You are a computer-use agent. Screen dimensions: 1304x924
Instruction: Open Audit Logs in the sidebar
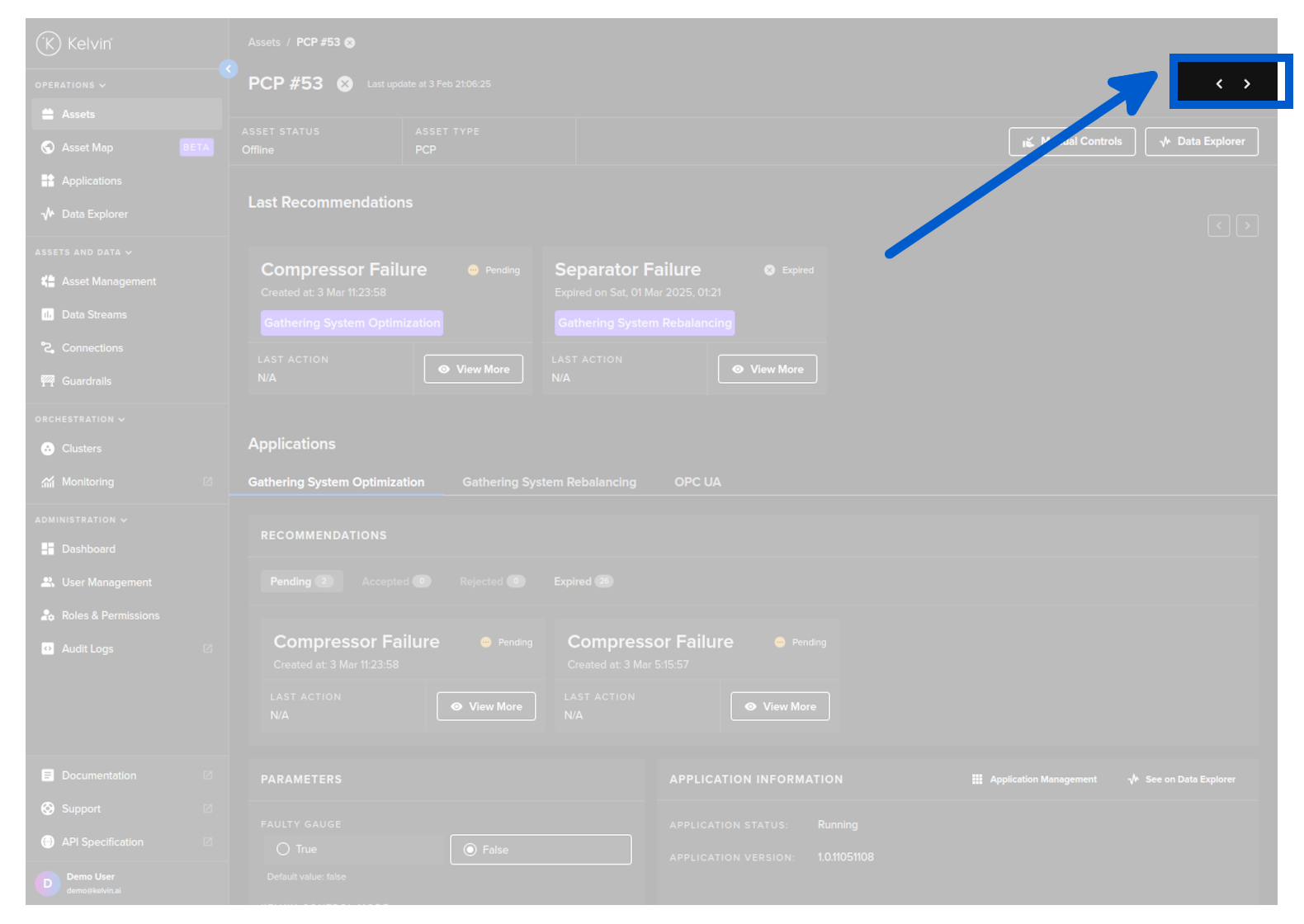pos(87,649)
